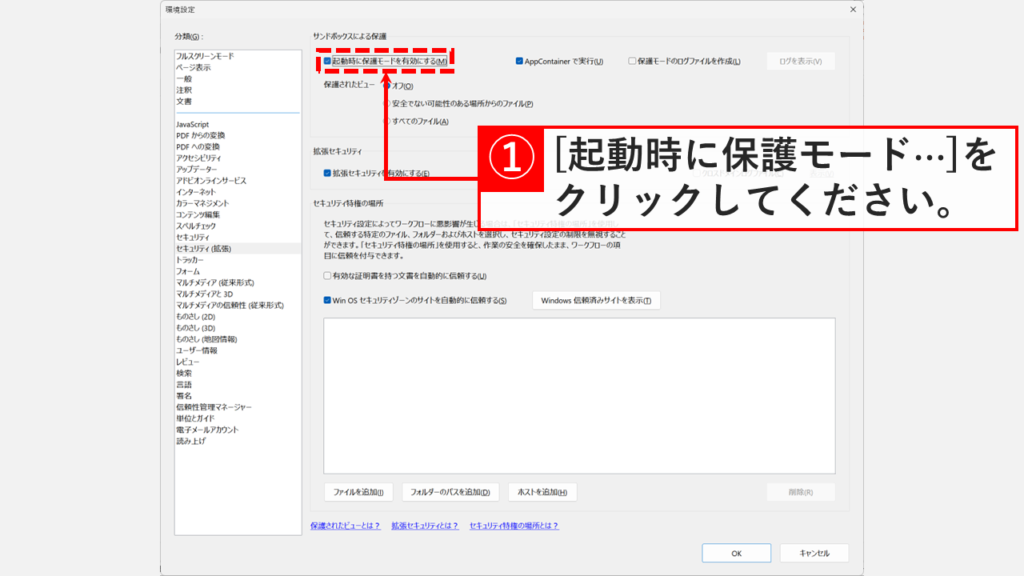Toggle AppContainer で実行 checkbox
Viewport: 1024px width, 576px height.
pos(519,61)
